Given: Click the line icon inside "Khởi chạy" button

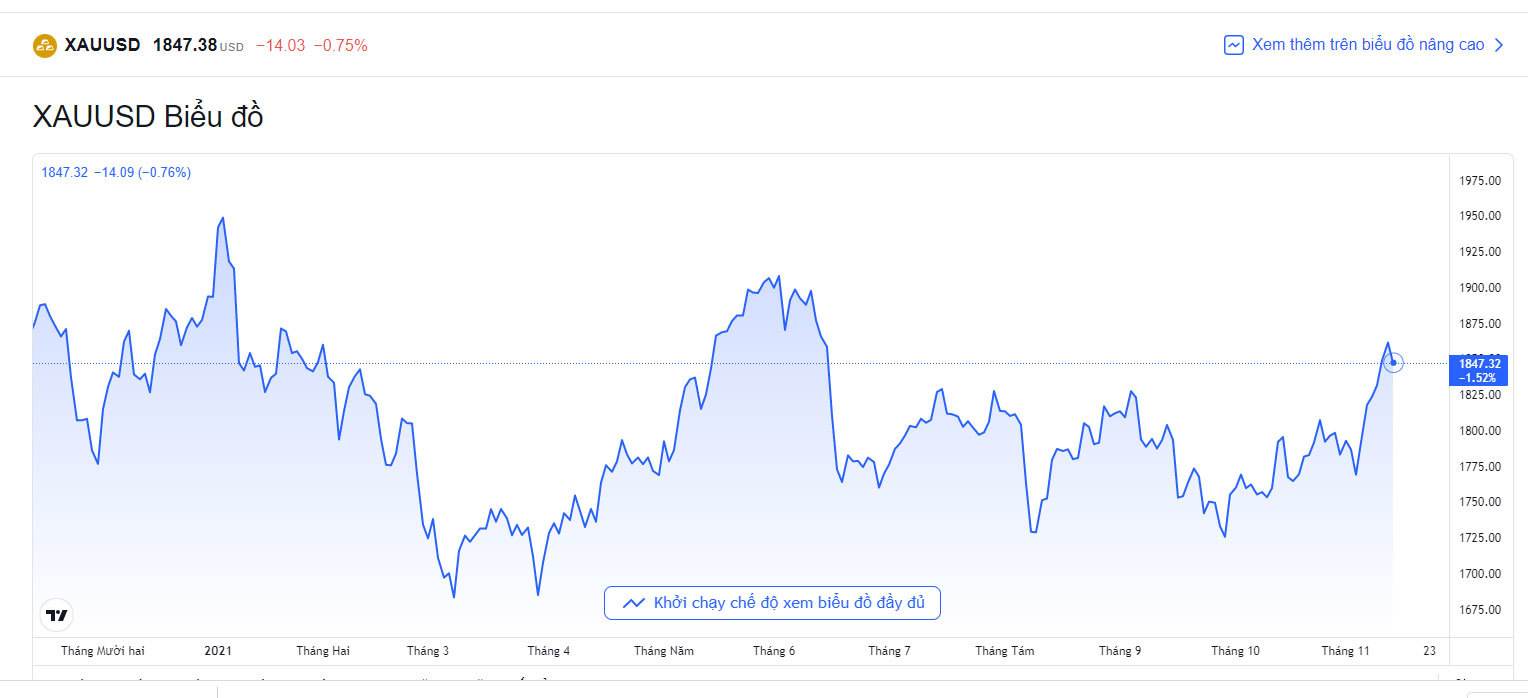Looking at the screenshot, I should pyautogui.click(x=633, y=603).
